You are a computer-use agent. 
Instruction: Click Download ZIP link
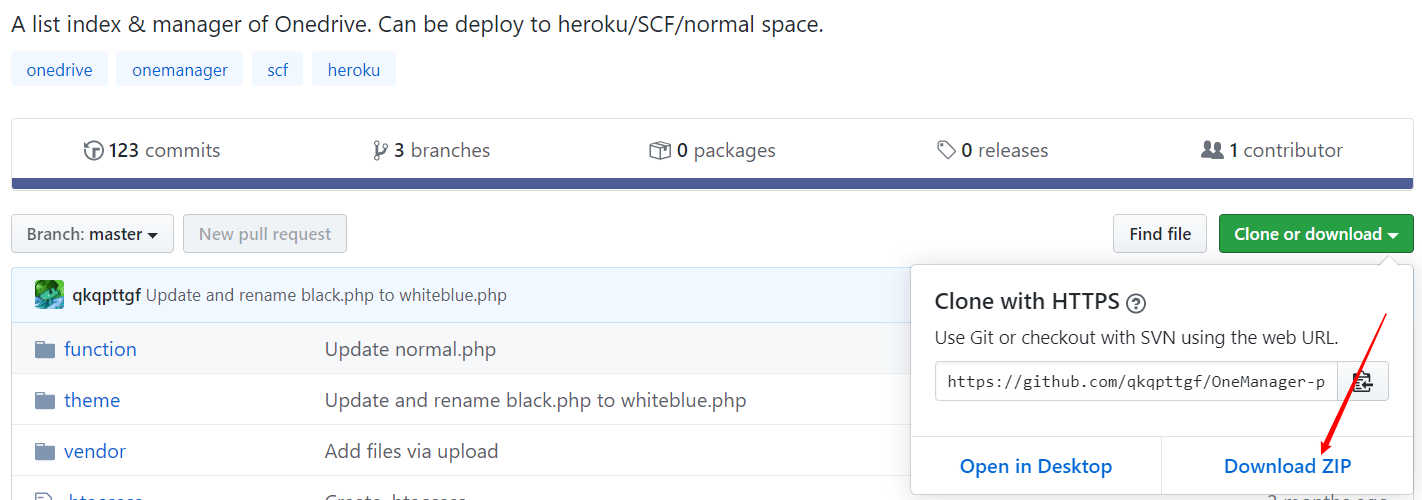tap(1287, 466)
